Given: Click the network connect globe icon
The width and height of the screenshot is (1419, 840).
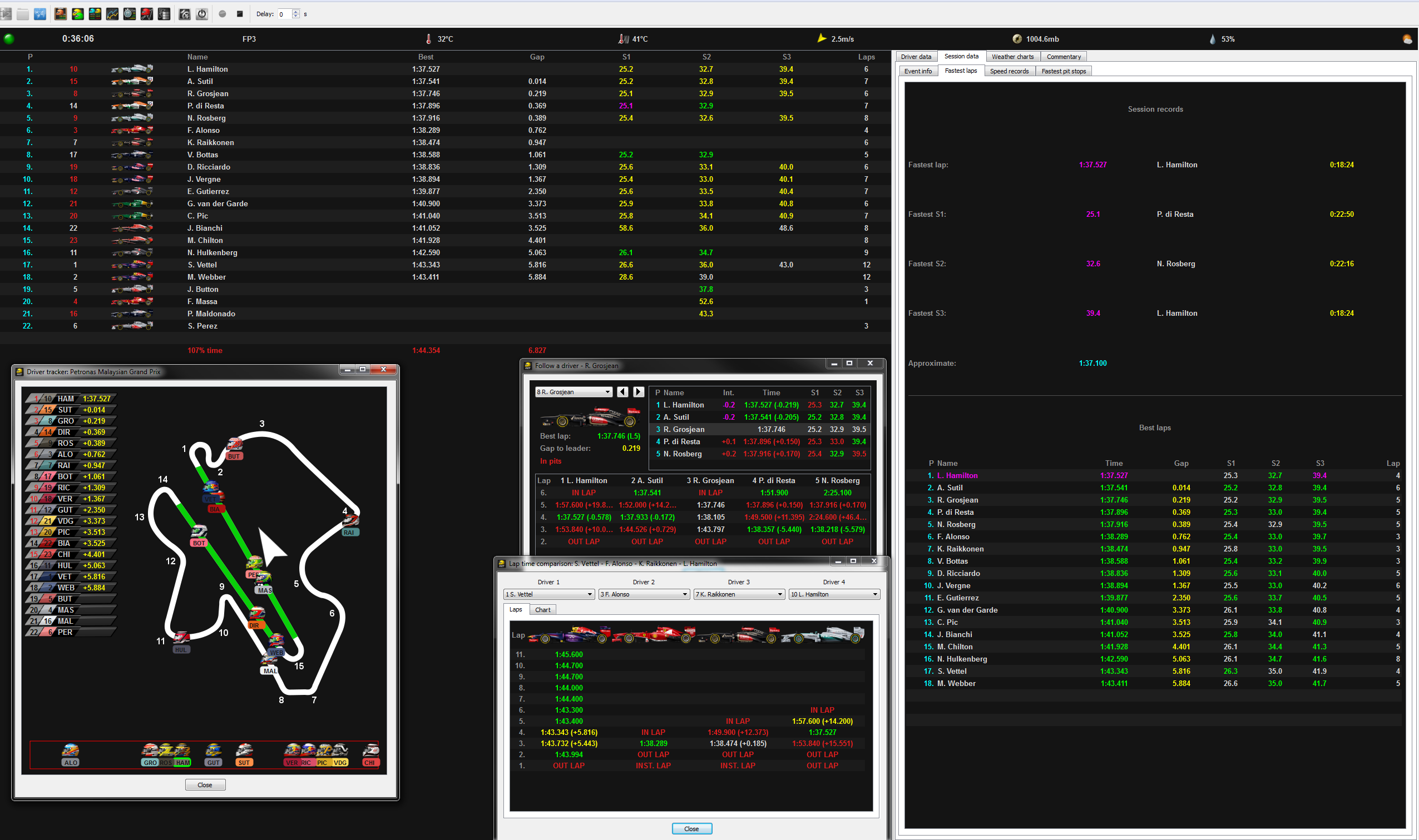Looking at the screenshot, I should coord(39,13).
